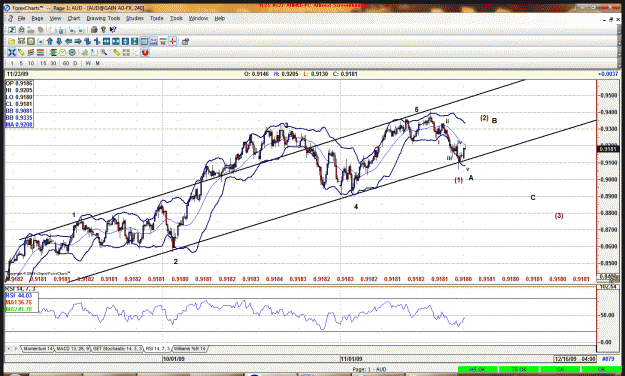Click the 12/16/09 - 04:00 time readout
Screen dimensions: 625x376
pyautogui.click(x=575, y=359)
